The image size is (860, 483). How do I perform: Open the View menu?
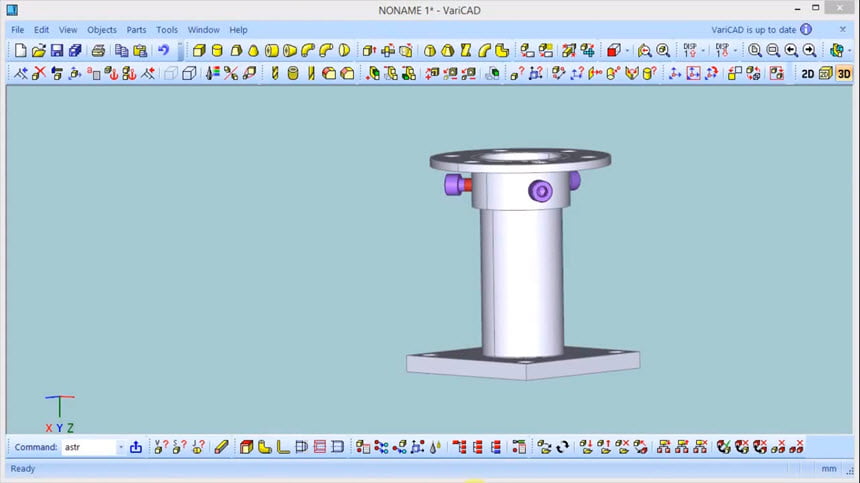point(68,30)
